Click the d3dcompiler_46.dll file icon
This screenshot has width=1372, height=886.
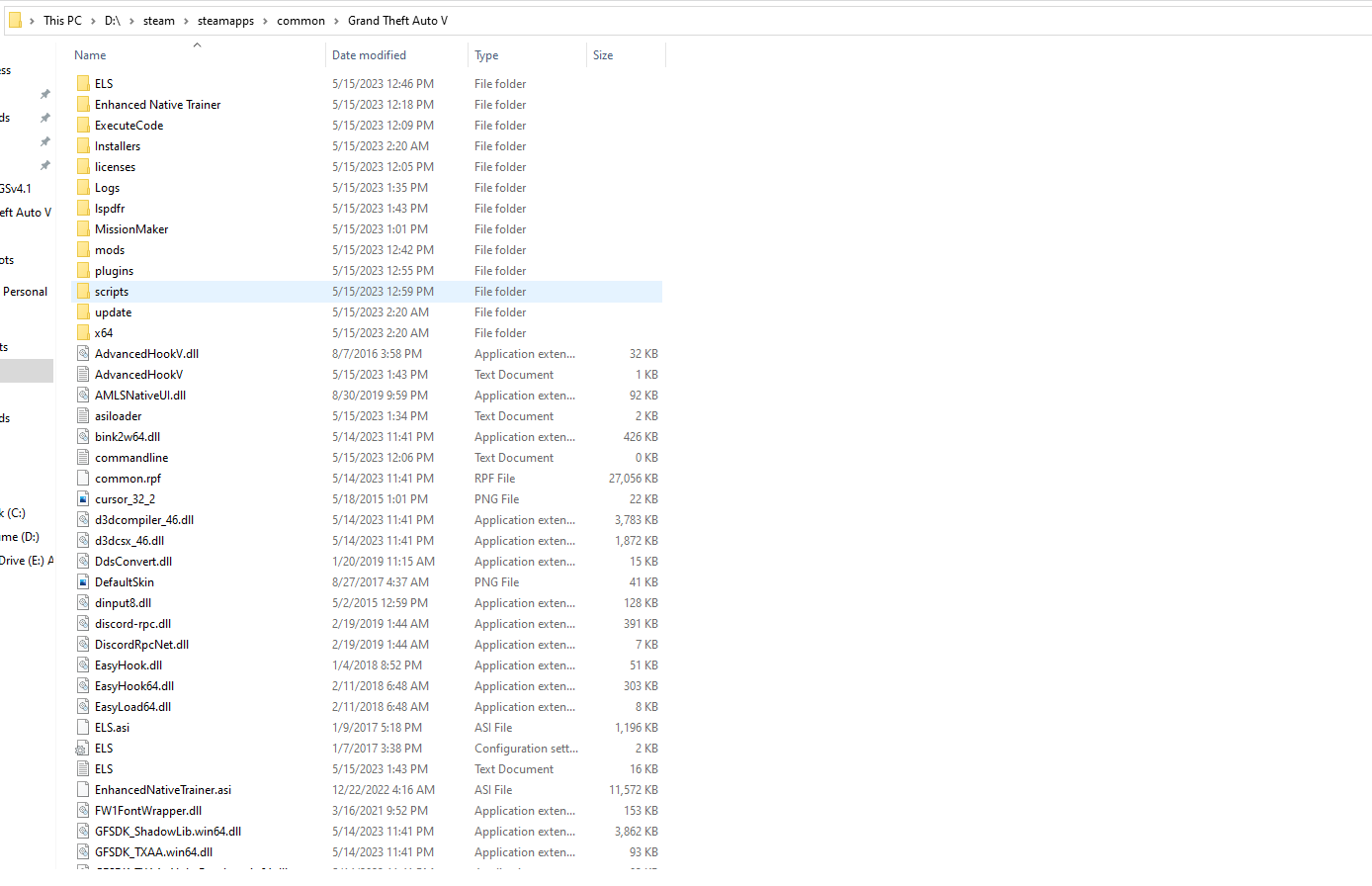coord(83,520)
